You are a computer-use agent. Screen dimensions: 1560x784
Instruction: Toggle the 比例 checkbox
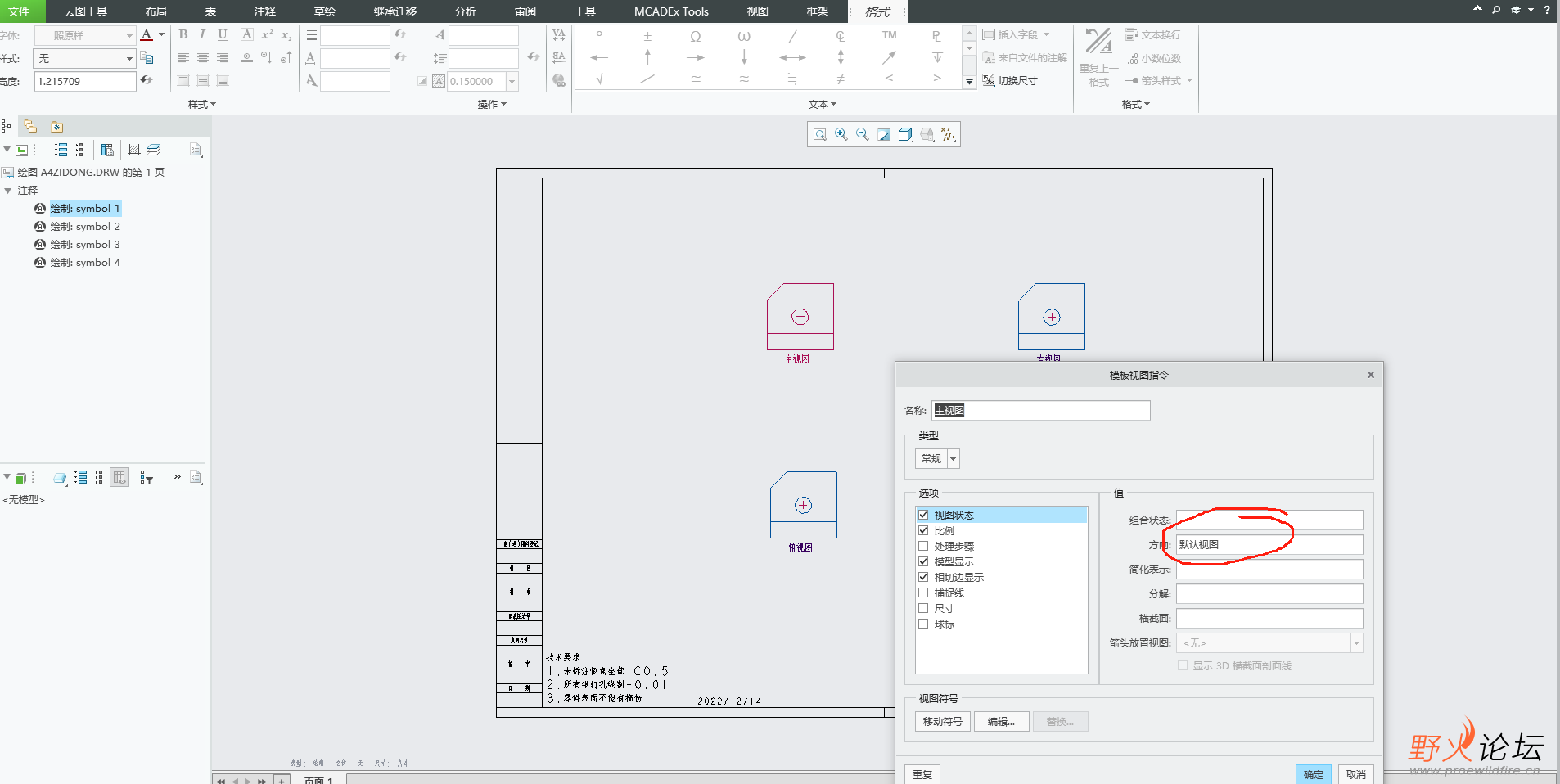click(923, 530)
